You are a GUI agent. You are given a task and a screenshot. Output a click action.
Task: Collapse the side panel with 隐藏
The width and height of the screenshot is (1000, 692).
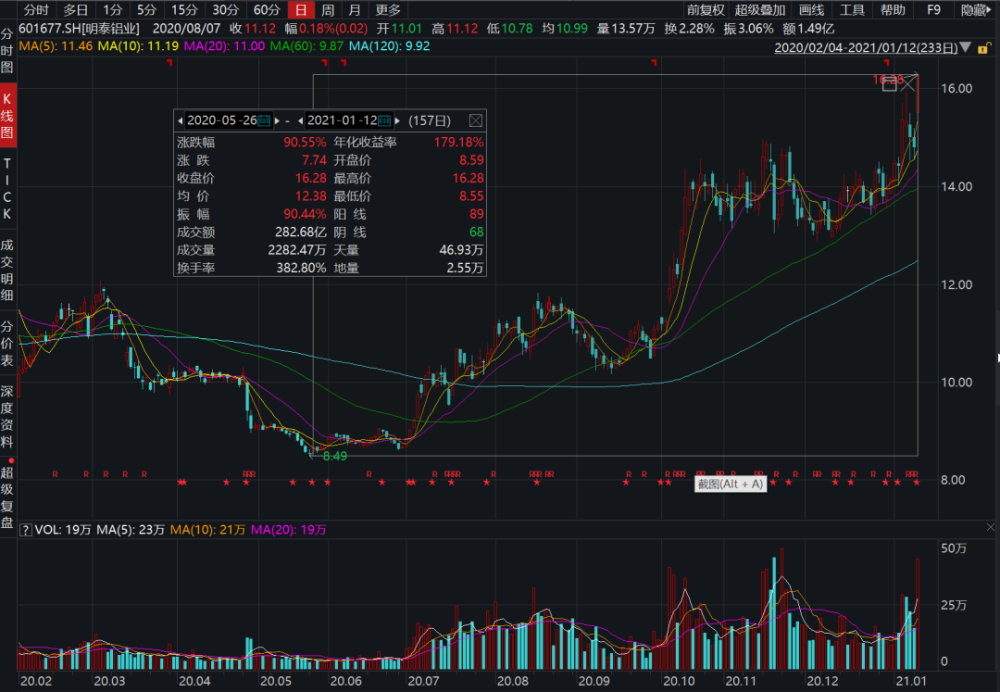[x=976, y=10]
